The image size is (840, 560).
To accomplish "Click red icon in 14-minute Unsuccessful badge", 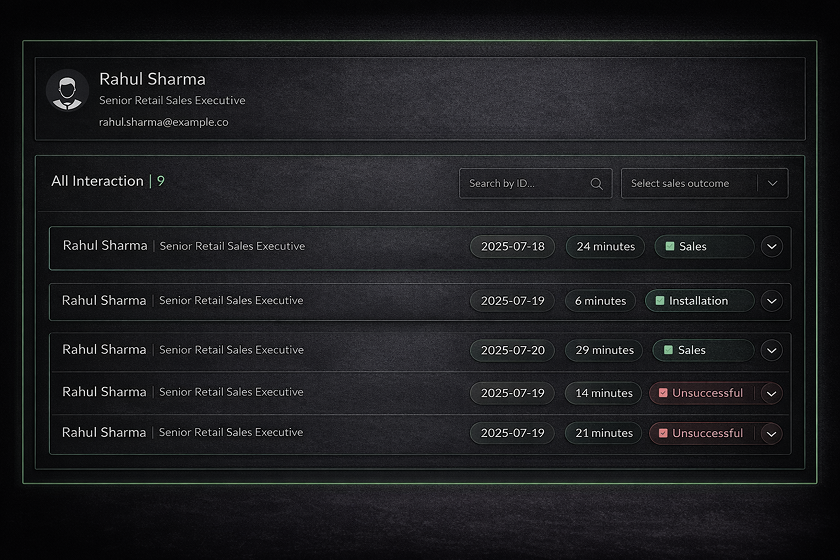I will point(663,393).
